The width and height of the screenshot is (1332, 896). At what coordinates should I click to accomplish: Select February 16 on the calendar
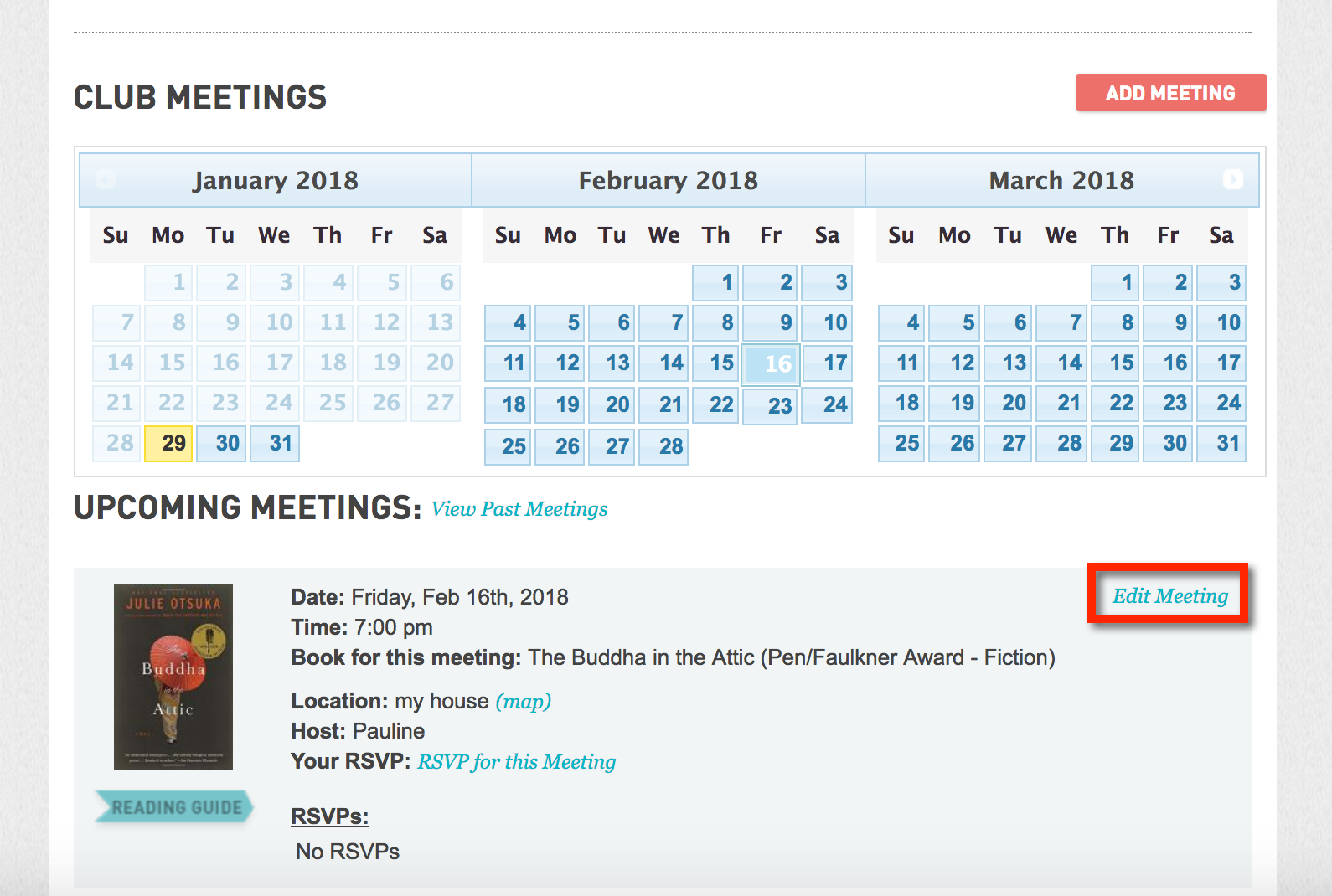coord(771,364)
